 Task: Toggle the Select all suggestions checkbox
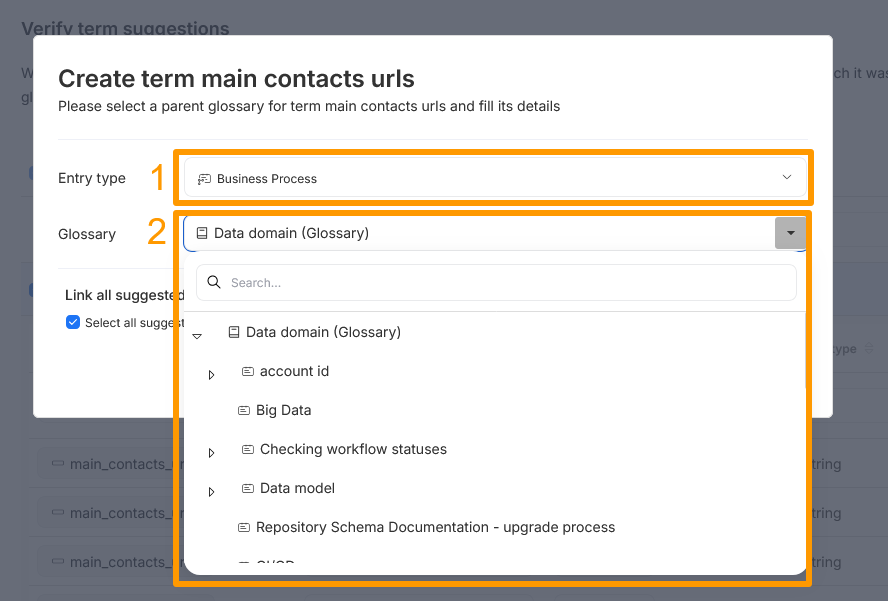[73, 322]
